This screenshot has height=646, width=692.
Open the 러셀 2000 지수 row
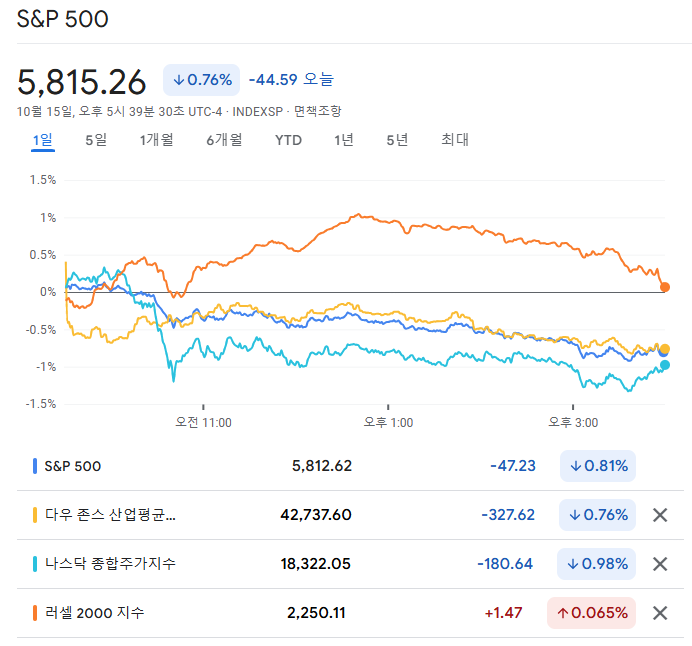click(350, 613)
